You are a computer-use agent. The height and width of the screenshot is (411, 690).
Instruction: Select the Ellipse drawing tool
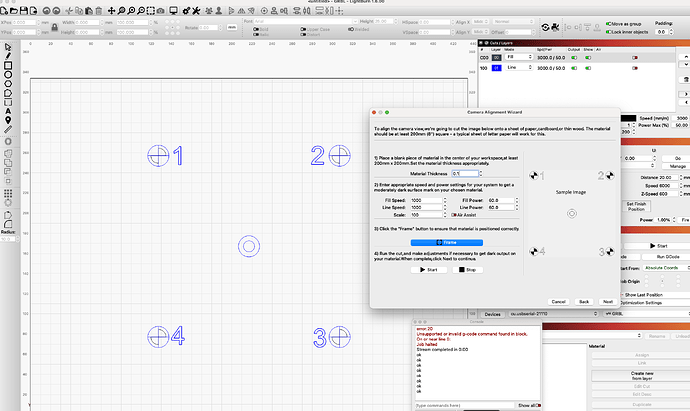coord(7,74)
